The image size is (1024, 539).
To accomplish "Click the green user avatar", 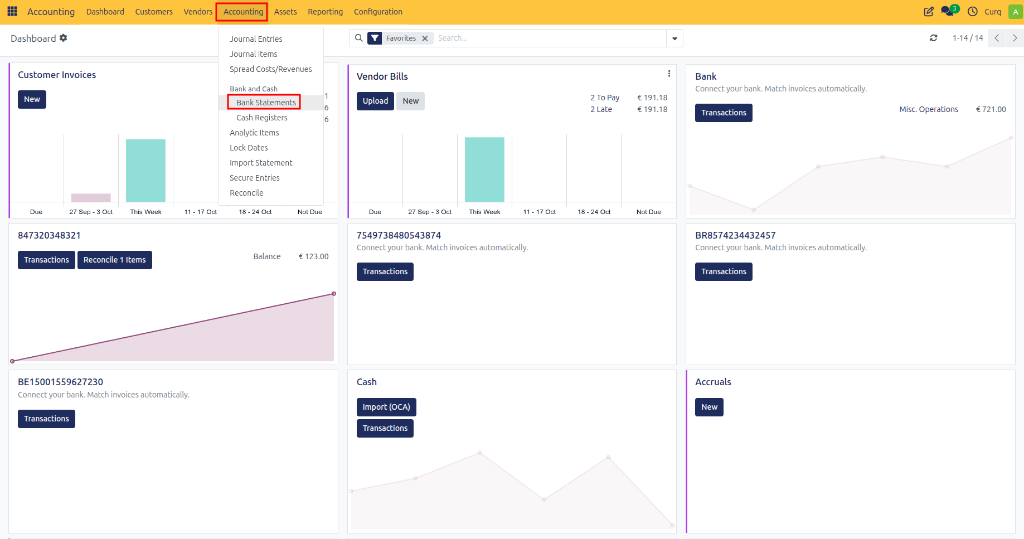I will (1015, 11).
